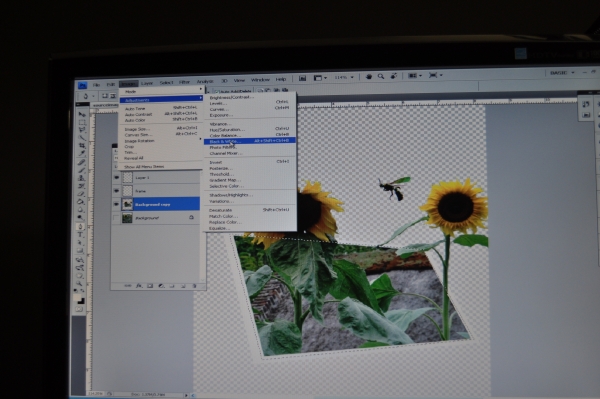This screenshot has height=399, width=600.
Task: Click Canvas Size in Image menu
Action: (161, 135)
